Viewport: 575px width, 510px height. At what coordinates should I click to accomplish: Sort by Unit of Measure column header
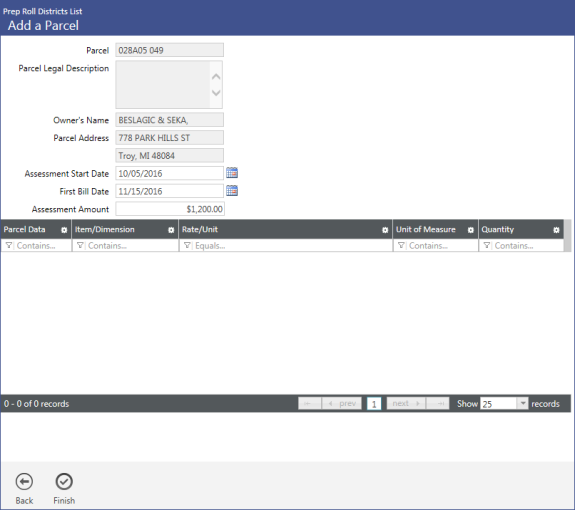pyautogui.click(x=426, y=230)
